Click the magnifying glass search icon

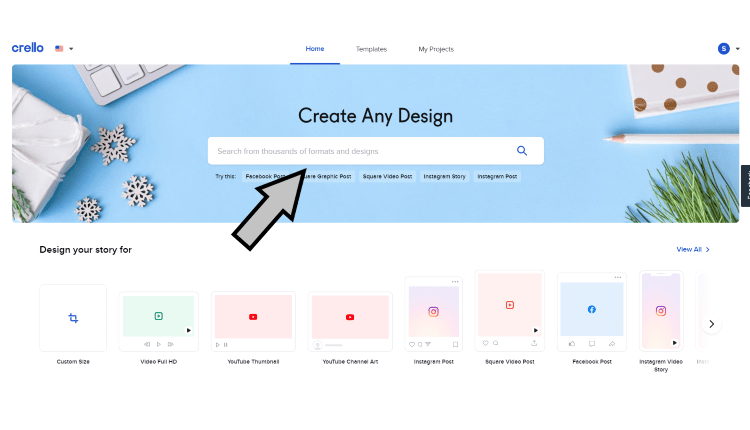[521, 151]
